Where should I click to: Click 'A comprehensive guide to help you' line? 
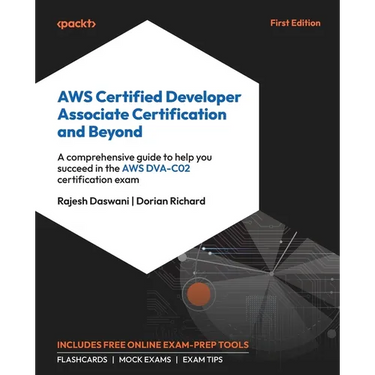[x=134, y=157]
